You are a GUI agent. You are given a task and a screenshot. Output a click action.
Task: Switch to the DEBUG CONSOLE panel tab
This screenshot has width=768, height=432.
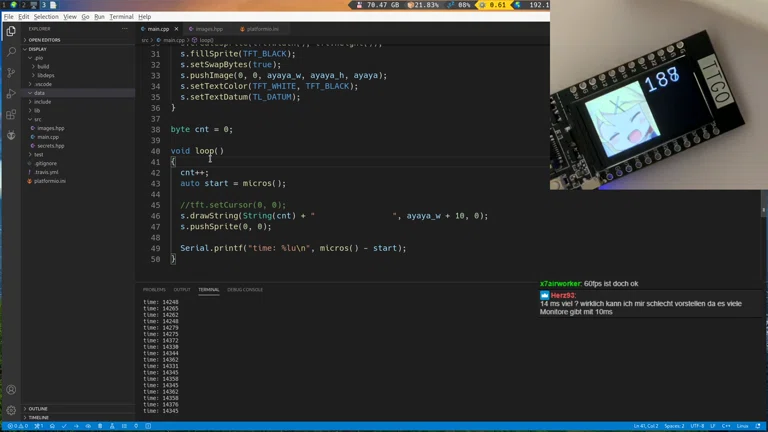pos(245,290)
